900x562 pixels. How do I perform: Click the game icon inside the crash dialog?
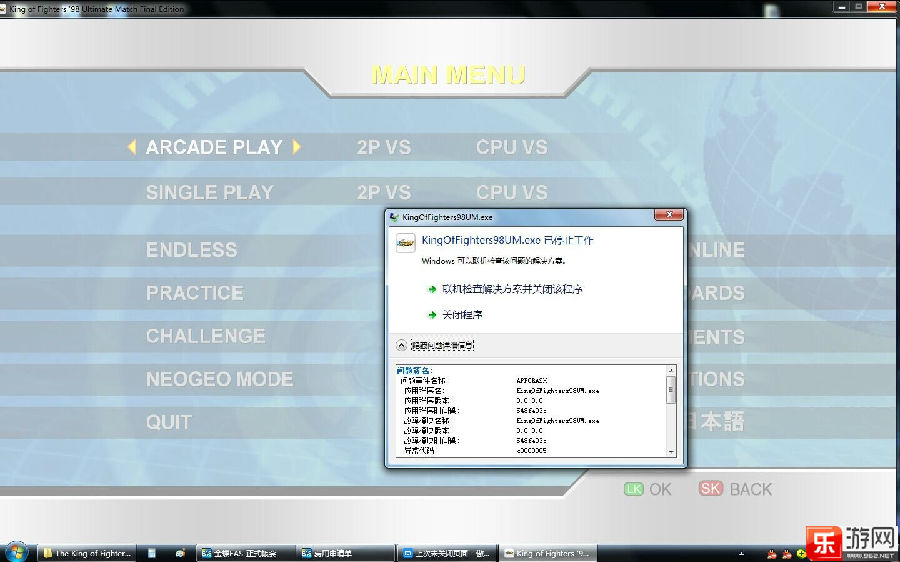[x=405, y=243]
